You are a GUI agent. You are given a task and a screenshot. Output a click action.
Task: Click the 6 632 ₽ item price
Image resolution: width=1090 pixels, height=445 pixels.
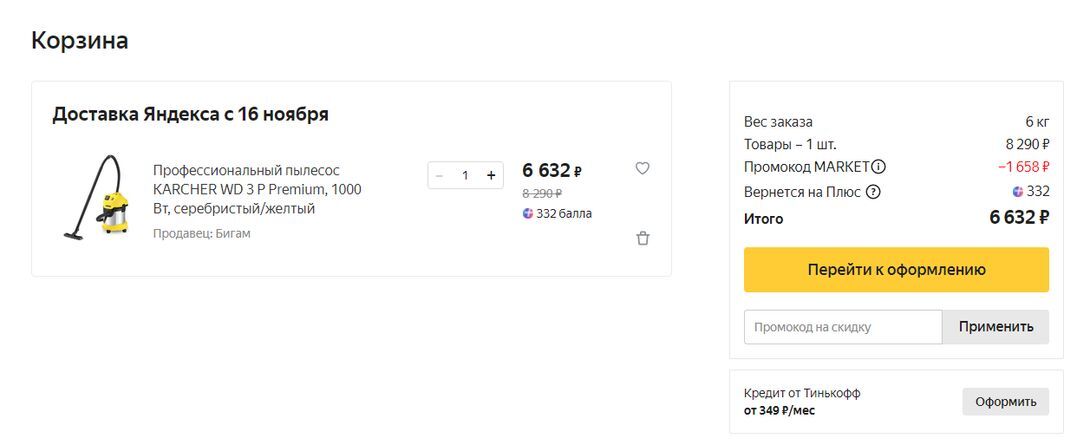pos(551,170)
